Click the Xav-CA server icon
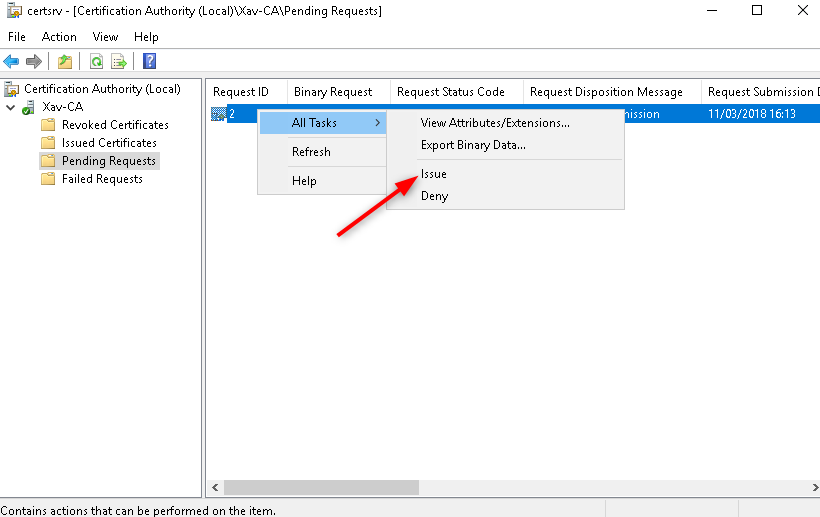 point(29,107)
